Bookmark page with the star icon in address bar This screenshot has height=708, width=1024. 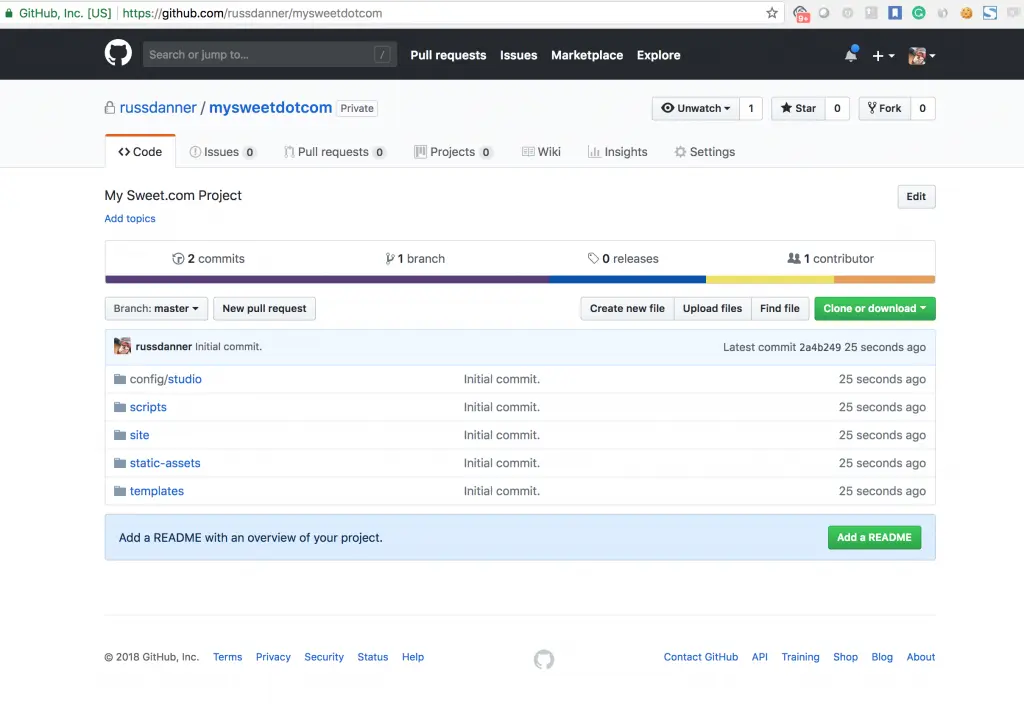click(x=772, y=14)
